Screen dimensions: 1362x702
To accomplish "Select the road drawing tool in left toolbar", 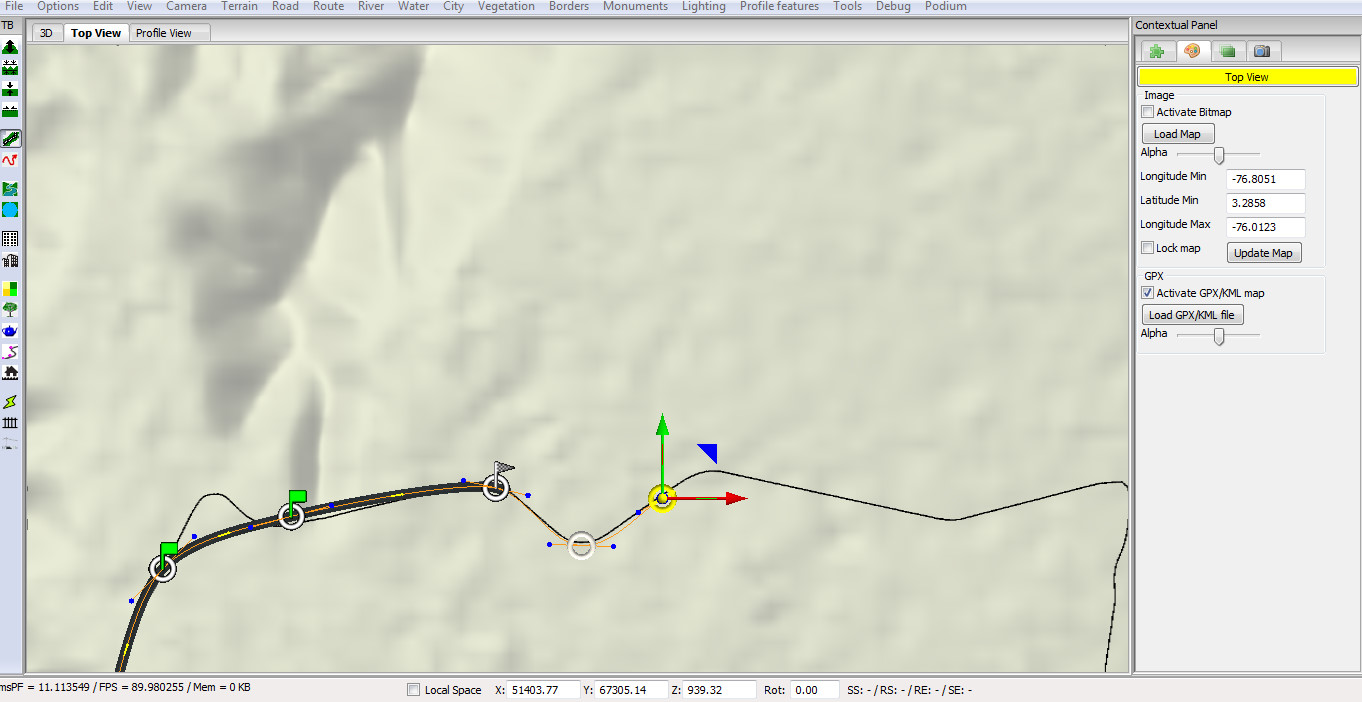I will point(11,139).
